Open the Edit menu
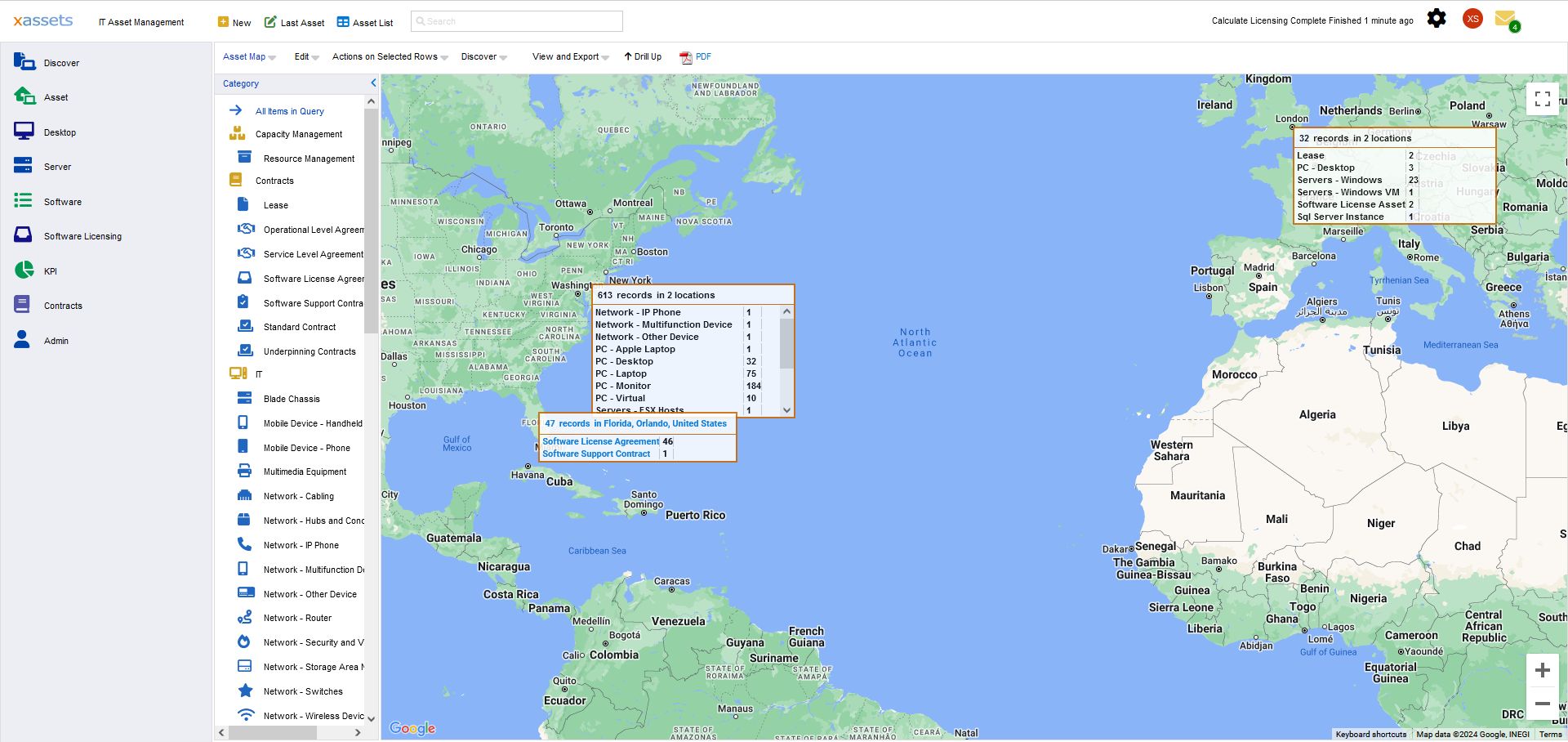This screenshot has width=1568, height=742. click(306, 57)
